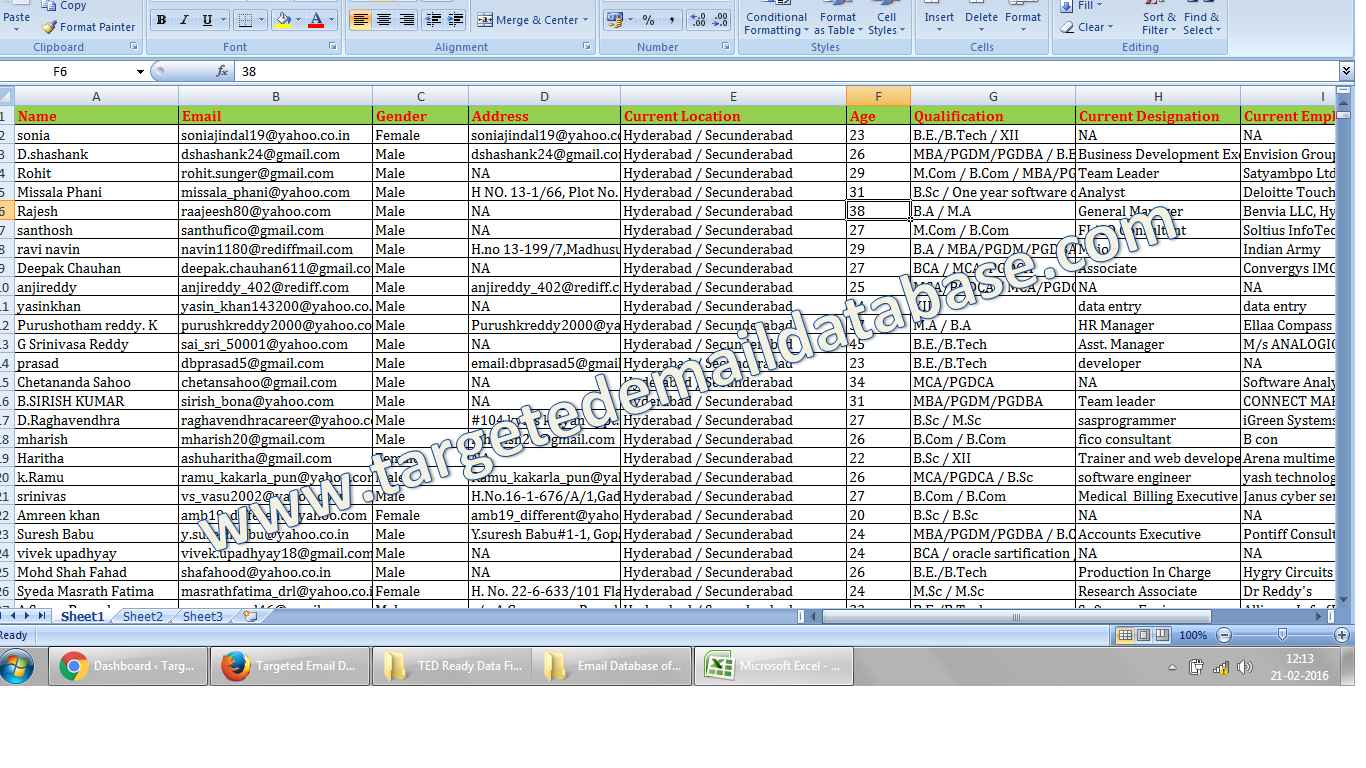Viewport: 1366px width, 768px height.
Task: Open the Font group dialog launcher
Action: coord(335,46)
